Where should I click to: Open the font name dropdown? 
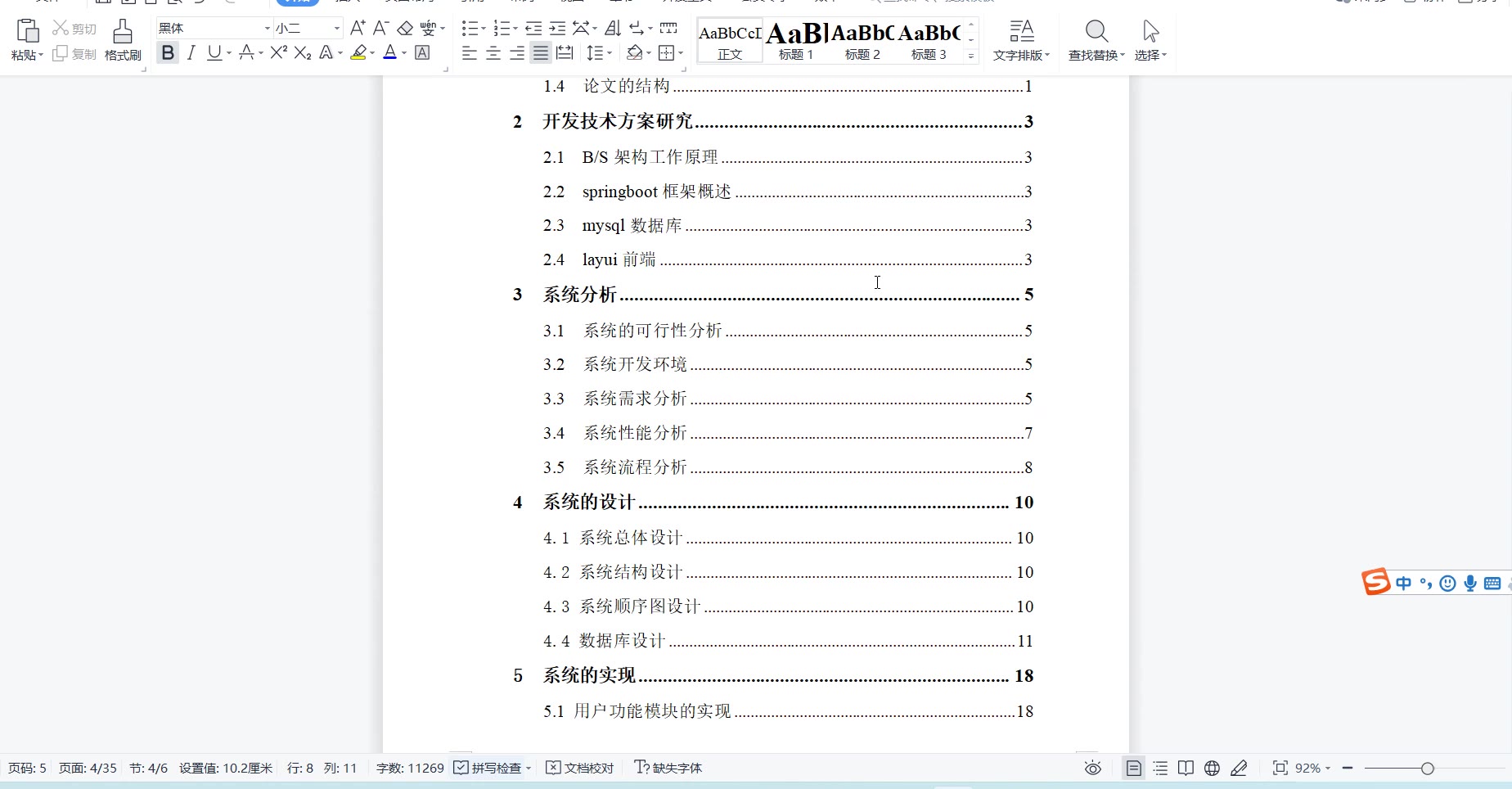pos(267,29)
